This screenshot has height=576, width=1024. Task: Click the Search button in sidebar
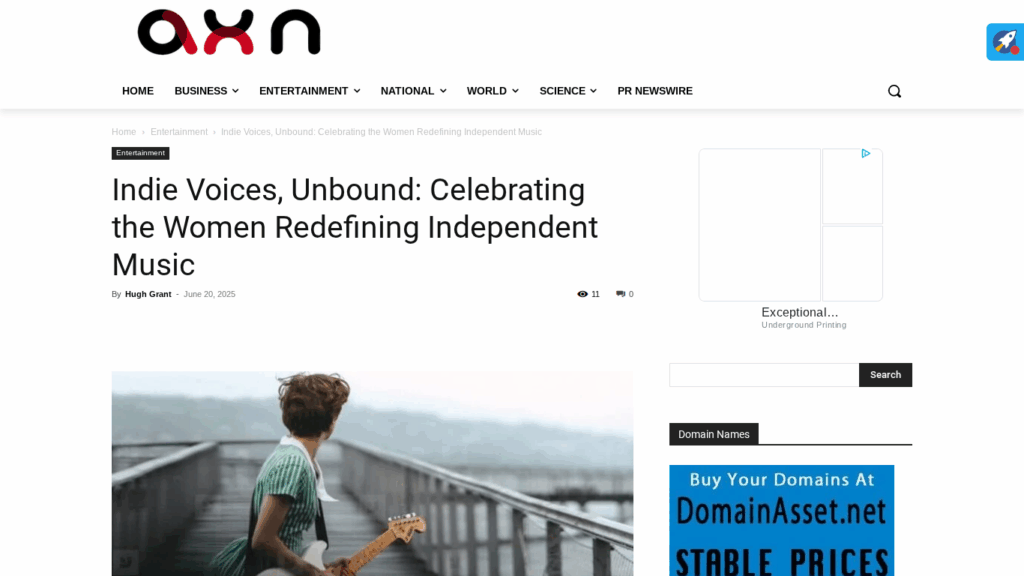point(885,375)
